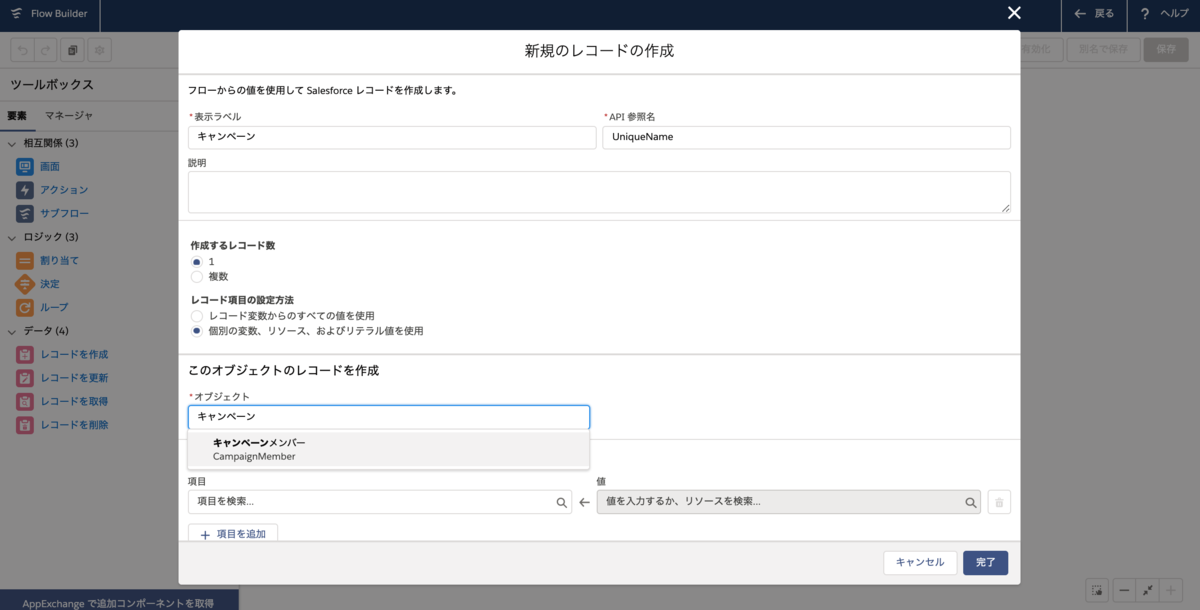
Task: Click the サブフロー (Subflow) element icon
Action: 28,213
